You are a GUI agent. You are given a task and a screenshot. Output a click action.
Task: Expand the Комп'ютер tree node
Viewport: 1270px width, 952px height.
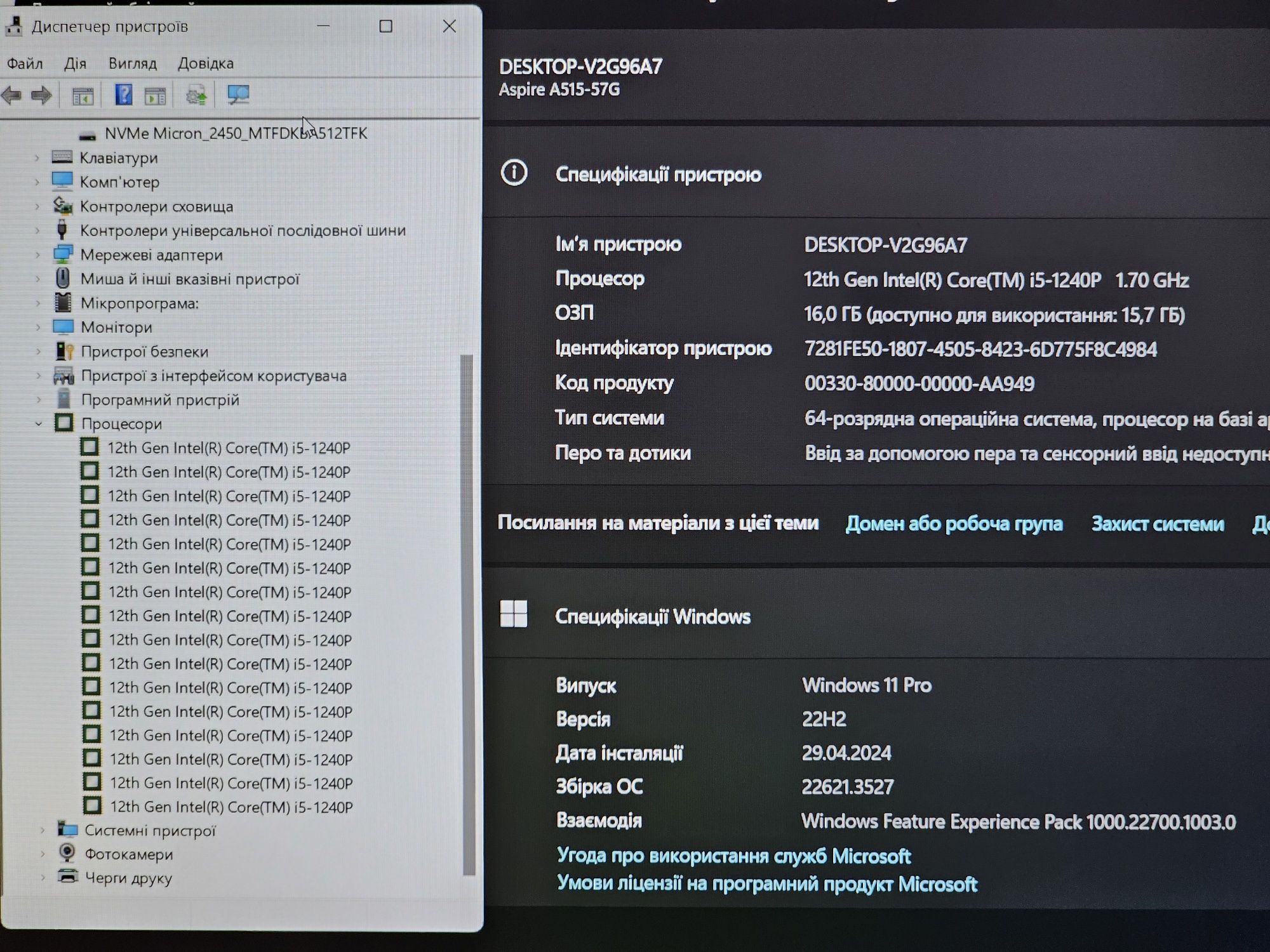(x=37, y=182)
